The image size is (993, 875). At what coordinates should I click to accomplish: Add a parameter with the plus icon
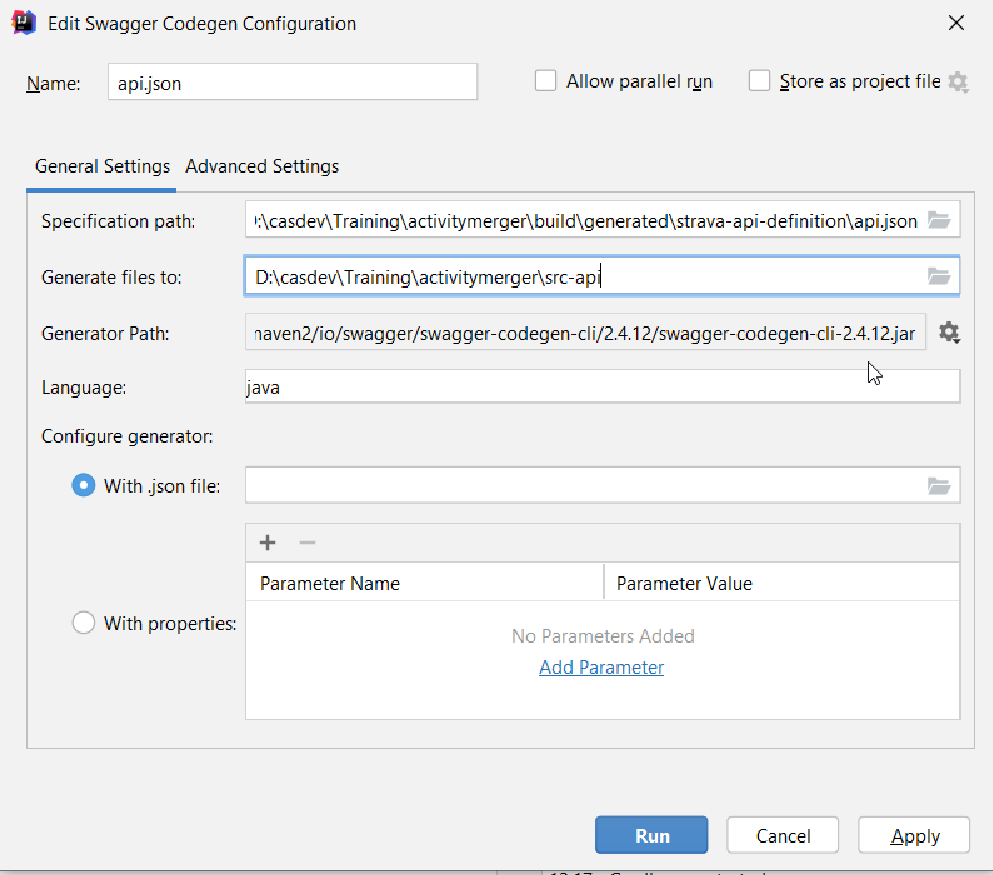(x=267, y=543)
